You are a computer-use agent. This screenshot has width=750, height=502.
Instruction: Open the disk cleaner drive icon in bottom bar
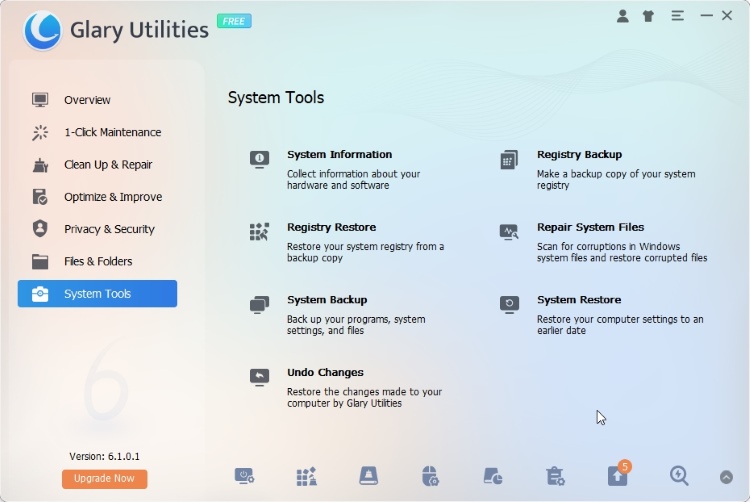coord(368,476)
